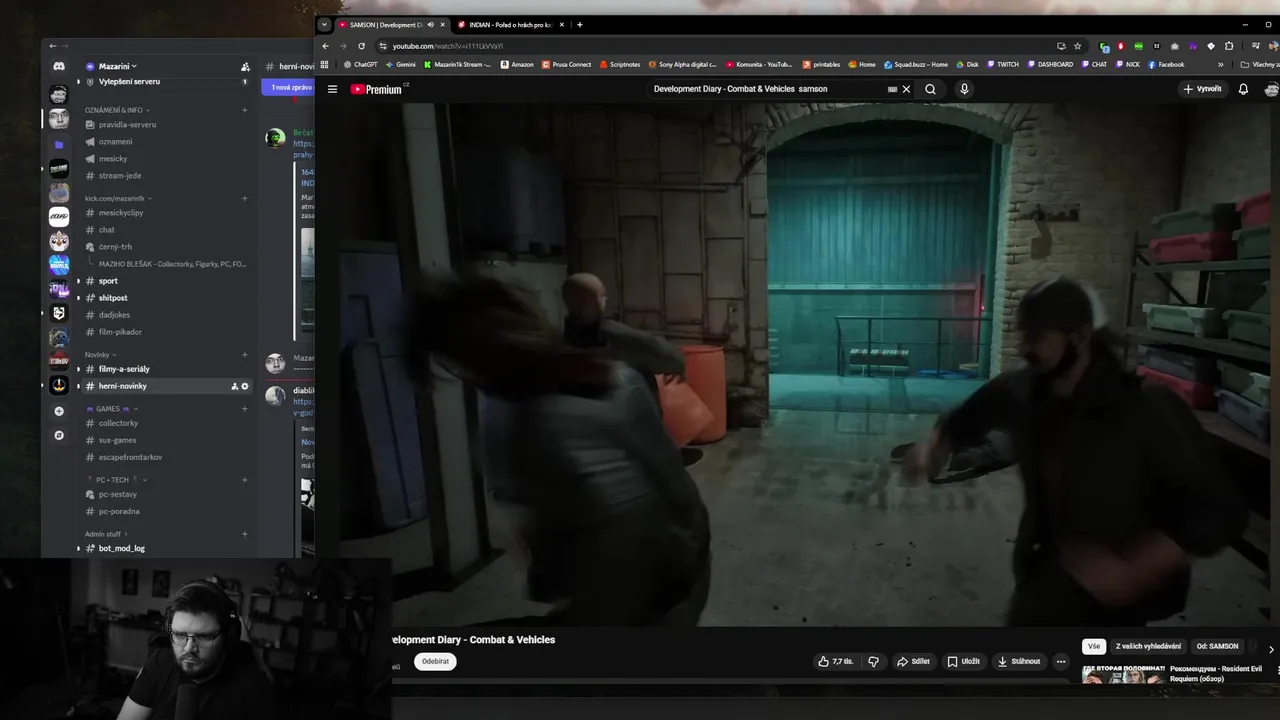The height and width of the screenshot is (720, 1280).
Task: Click the browser address bar
Action: point(715,46)
